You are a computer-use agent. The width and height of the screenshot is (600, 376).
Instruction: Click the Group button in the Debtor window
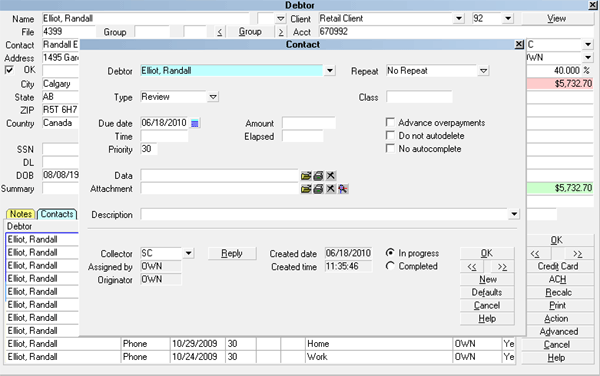(250, 31)
